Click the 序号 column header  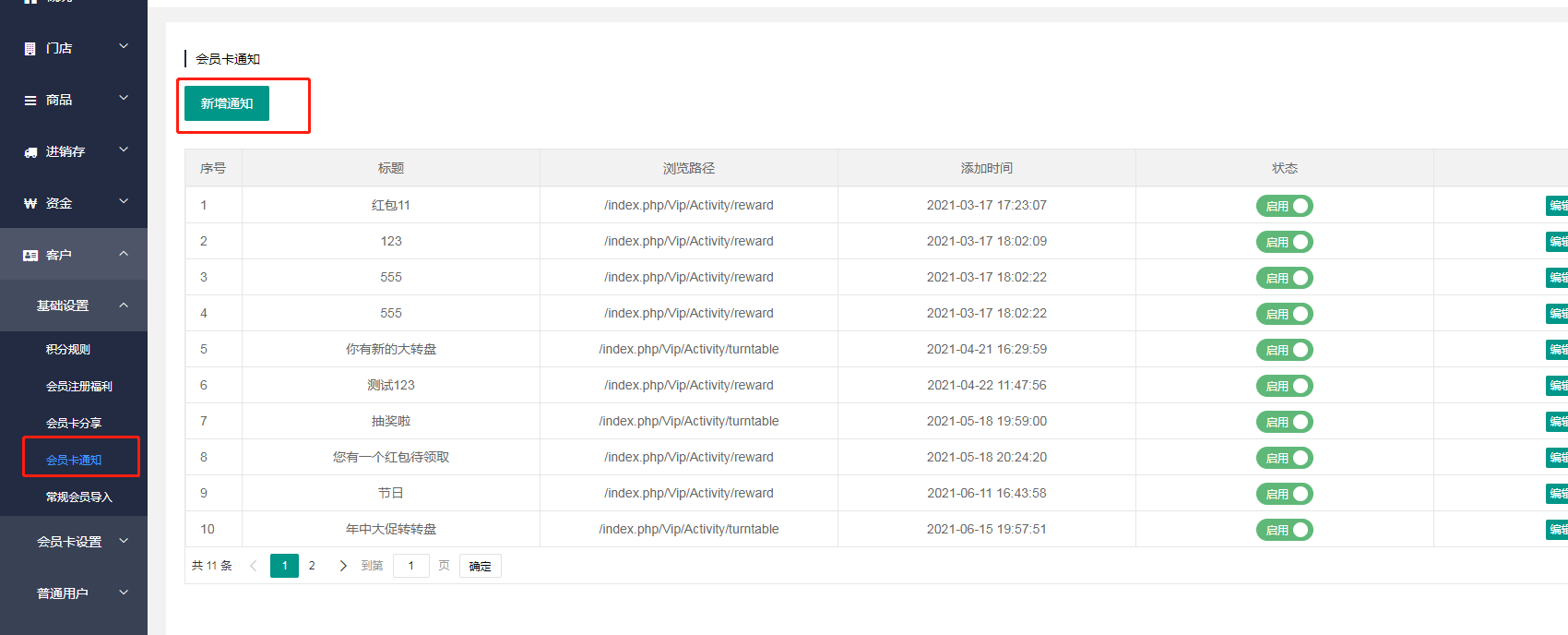(x=213, y=168)
